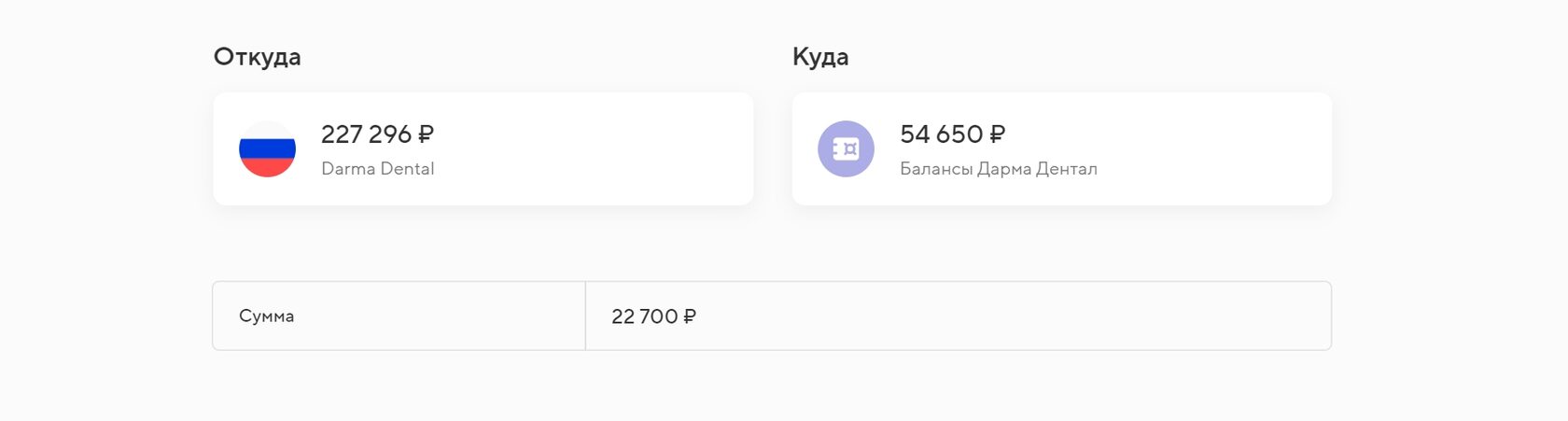Click the 54 650 ₽ destination balance

952,134
